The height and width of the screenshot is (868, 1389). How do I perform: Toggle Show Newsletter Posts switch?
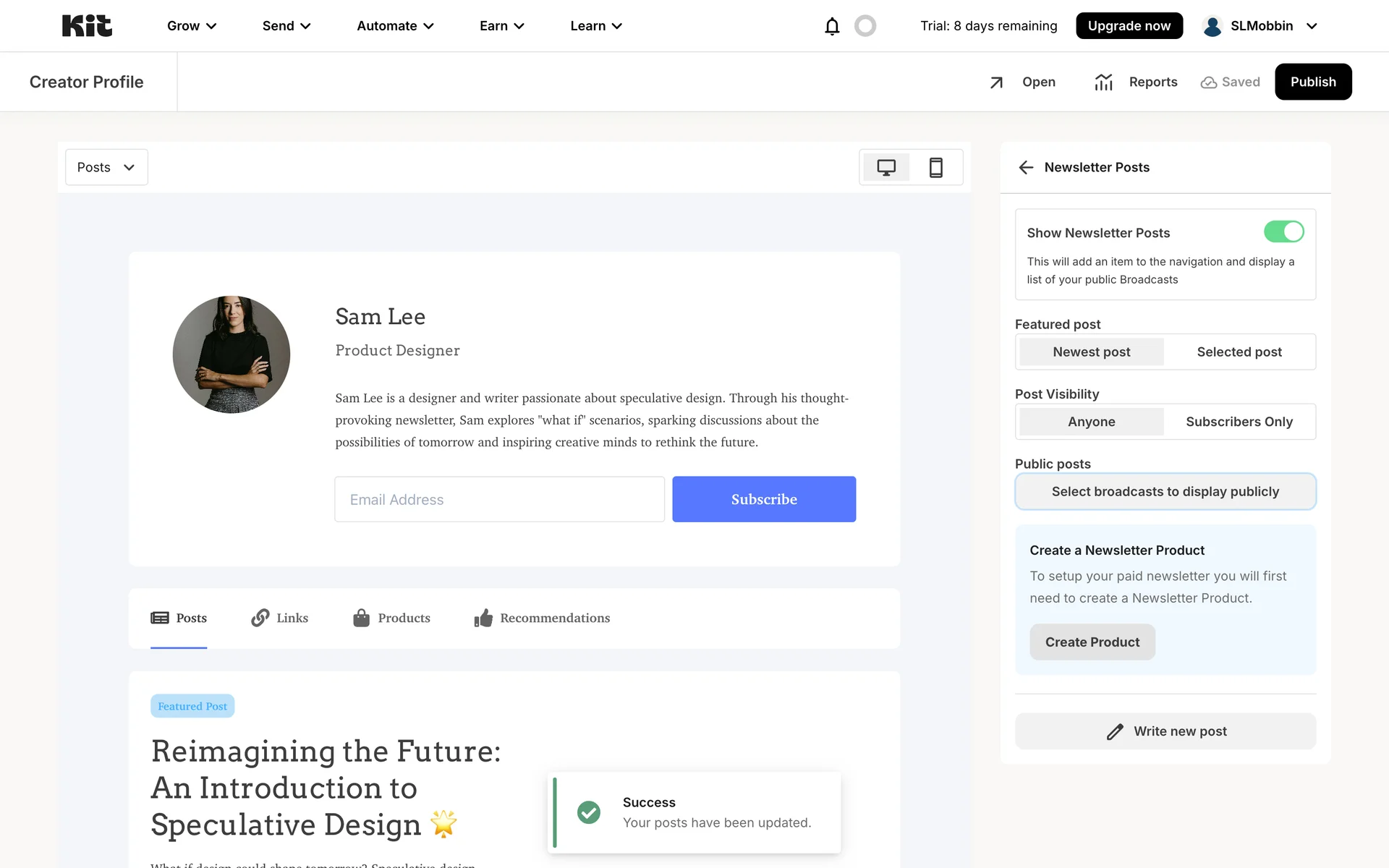(x=1283, y=231)
